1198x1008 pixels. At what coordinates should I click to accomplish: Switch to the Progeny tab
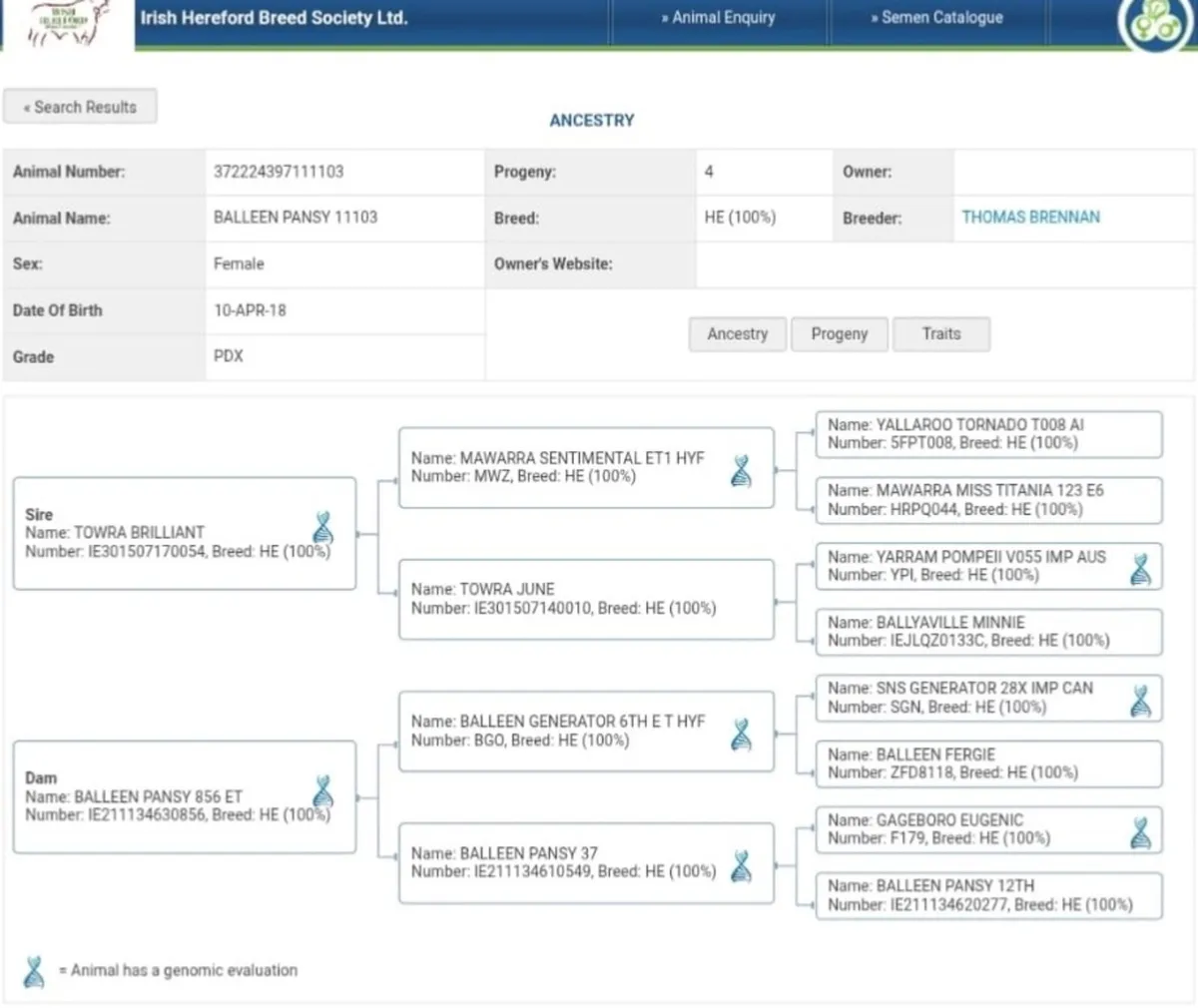pos(840,334)
